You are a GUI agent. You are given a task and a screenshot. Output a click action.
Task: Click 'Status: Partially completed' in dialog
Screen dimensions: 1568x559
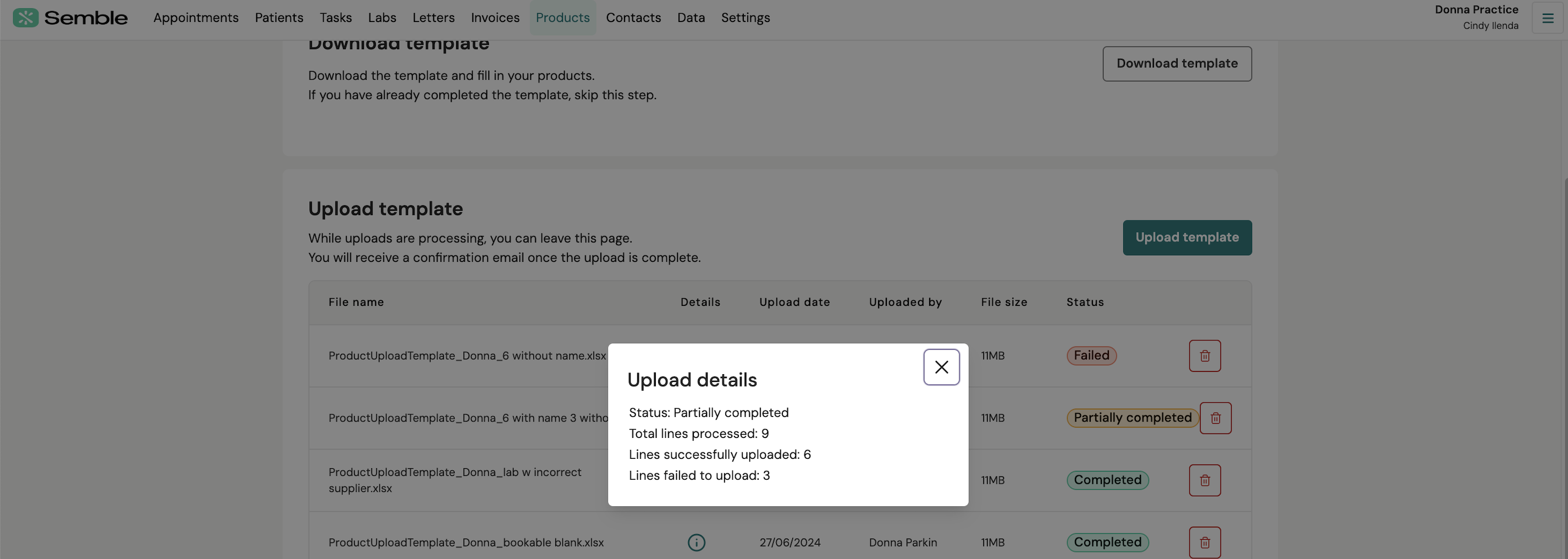[x=709, y=413]
